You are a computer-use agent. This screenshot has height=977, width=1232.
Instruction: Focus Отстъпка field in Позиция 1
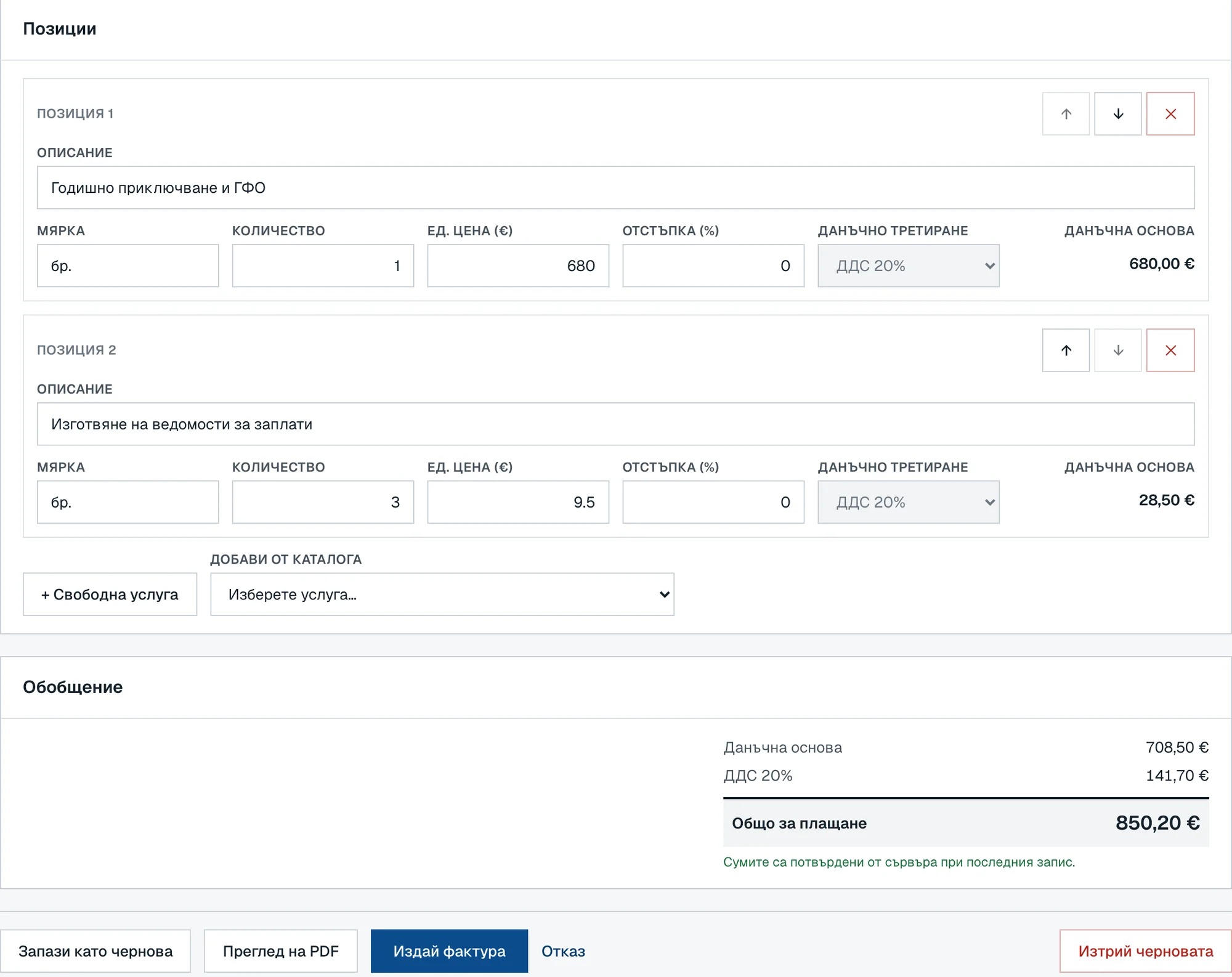pos(713,266)
